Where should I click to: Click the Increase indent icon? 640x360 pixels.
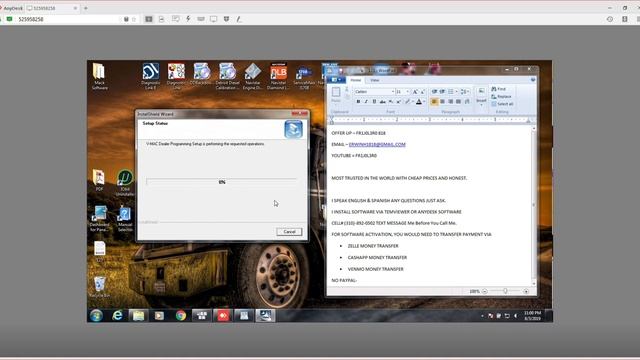tap(442, 91)
